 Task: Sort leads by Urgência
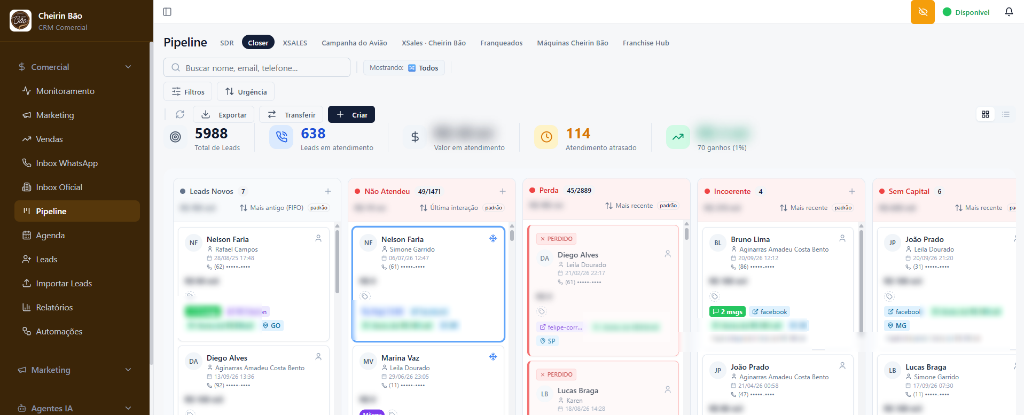click(246, 92)
